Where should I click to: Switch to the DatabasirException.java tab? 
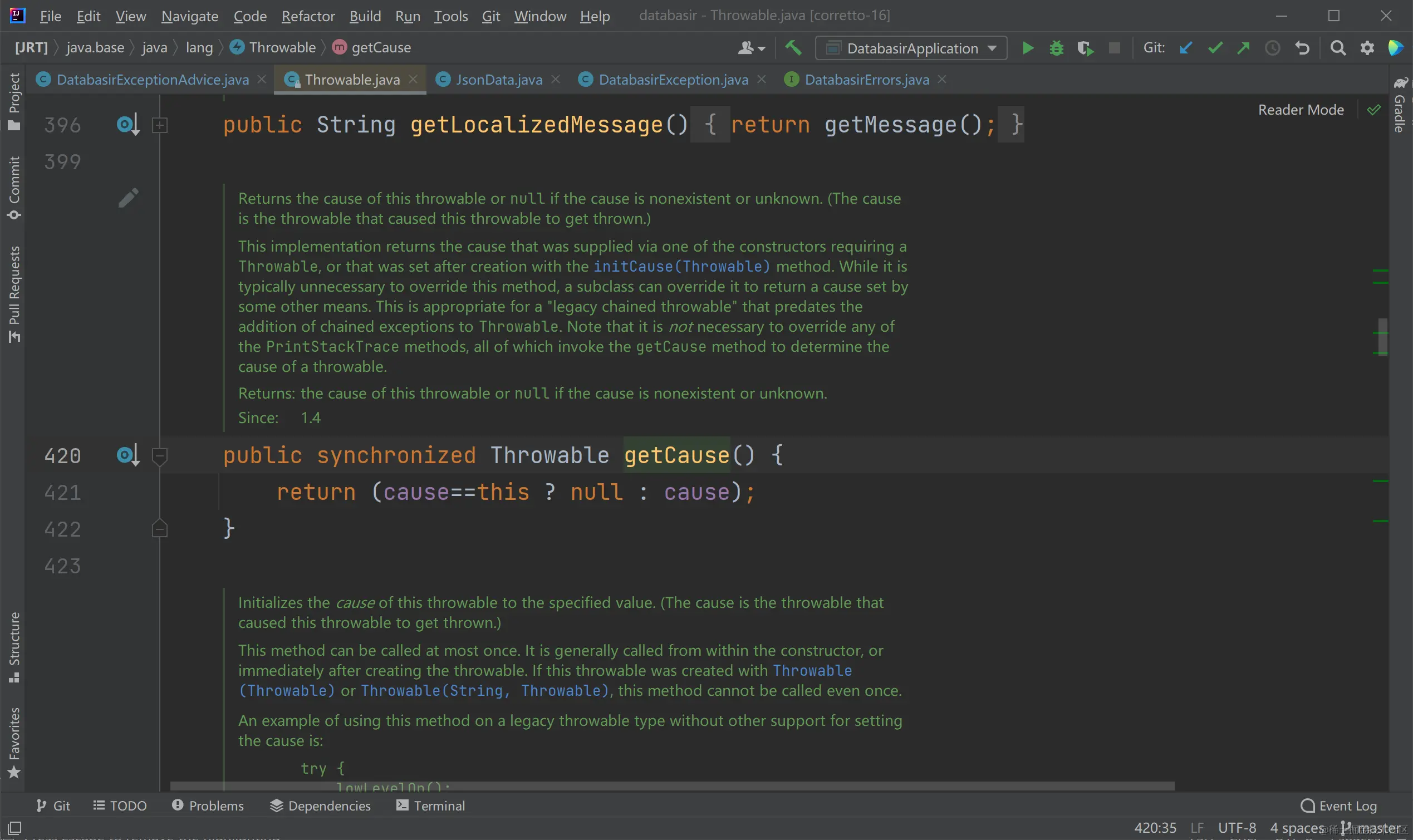pos(673,80)
